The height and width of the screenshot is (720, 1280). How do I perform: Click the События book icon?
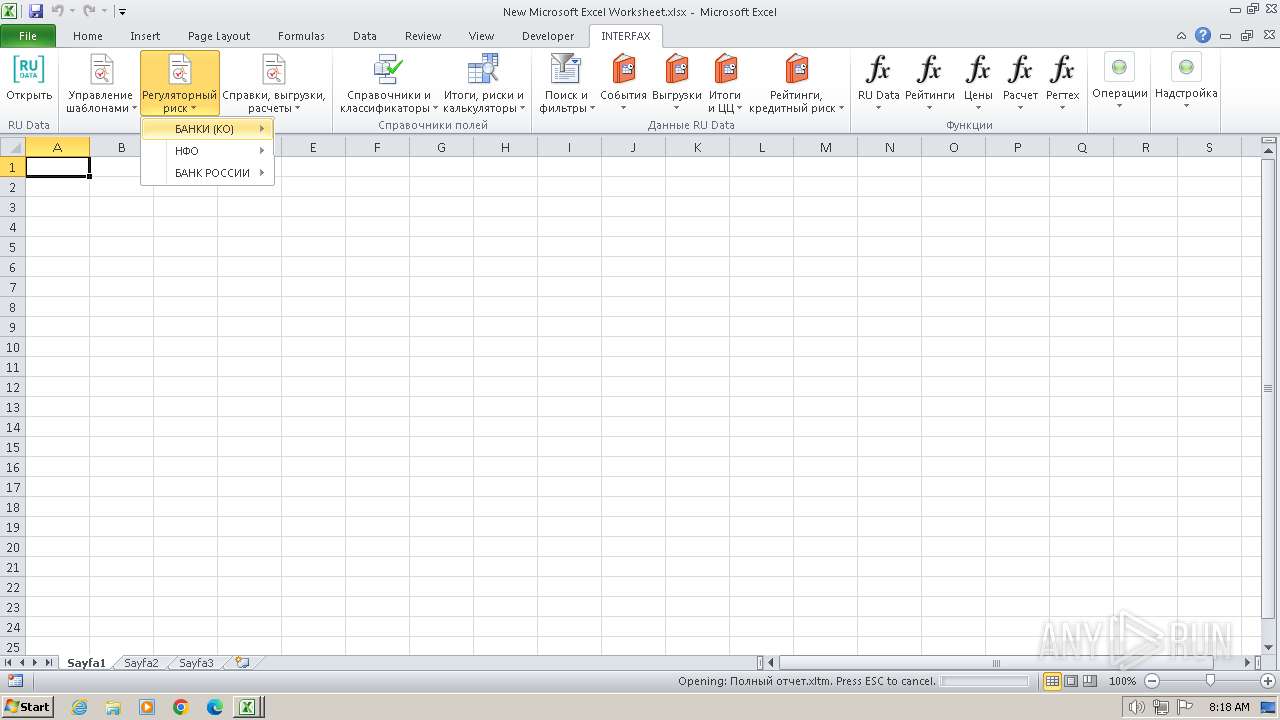coord(624,69)
